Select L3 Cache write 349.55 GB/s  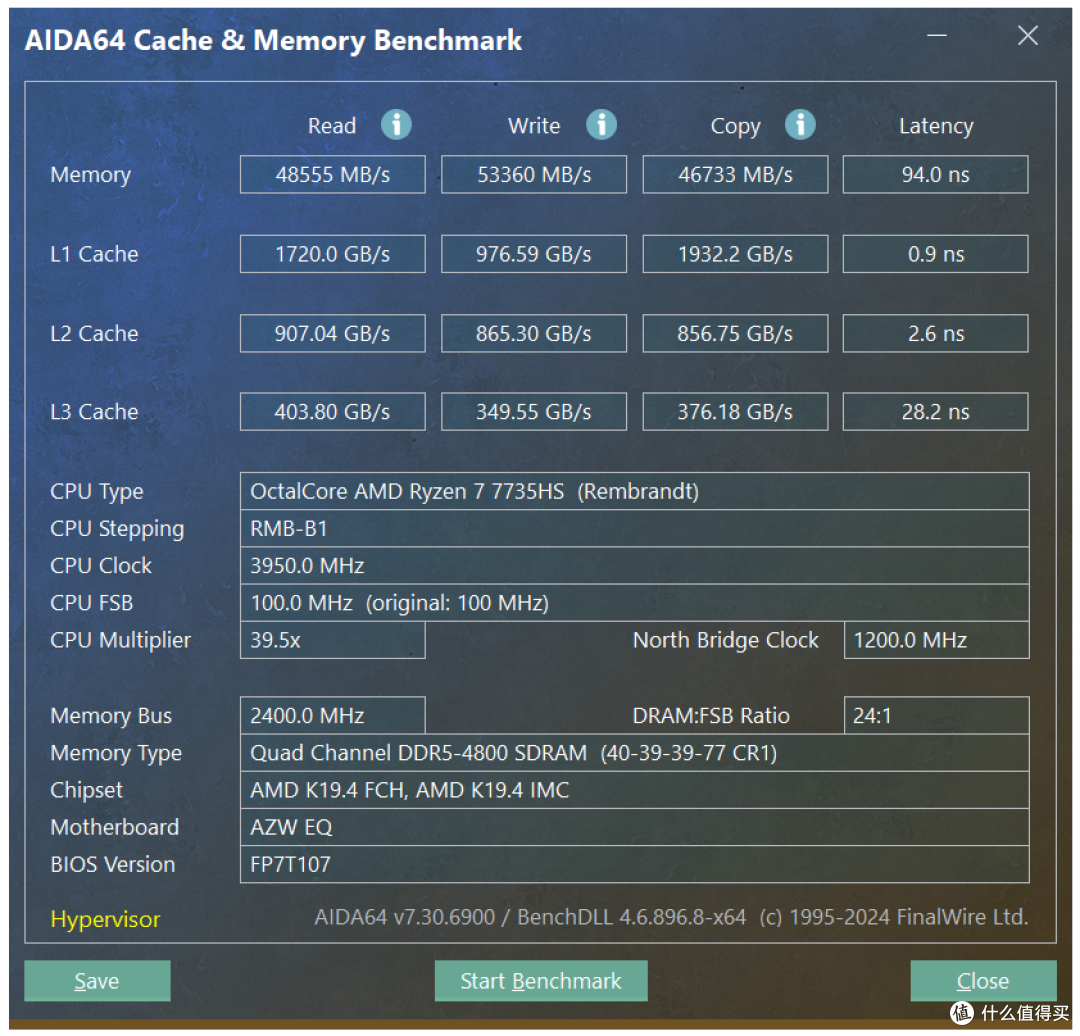pyautogui.click(x=534, y=412)
